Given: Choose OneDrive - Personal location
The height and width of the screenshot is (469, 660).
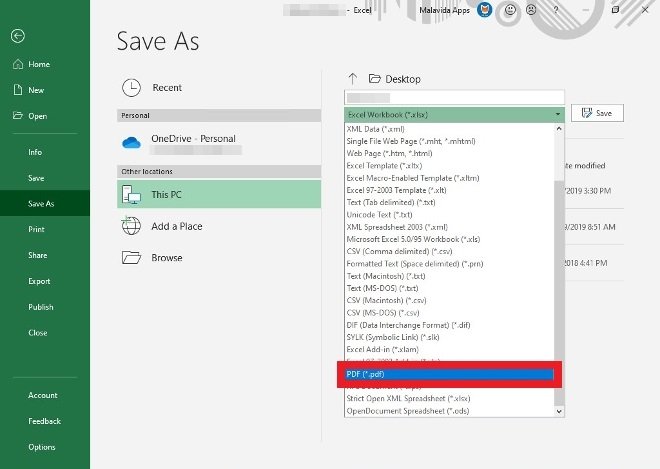Looking at the screenshot, I should (x=219, y=143).
